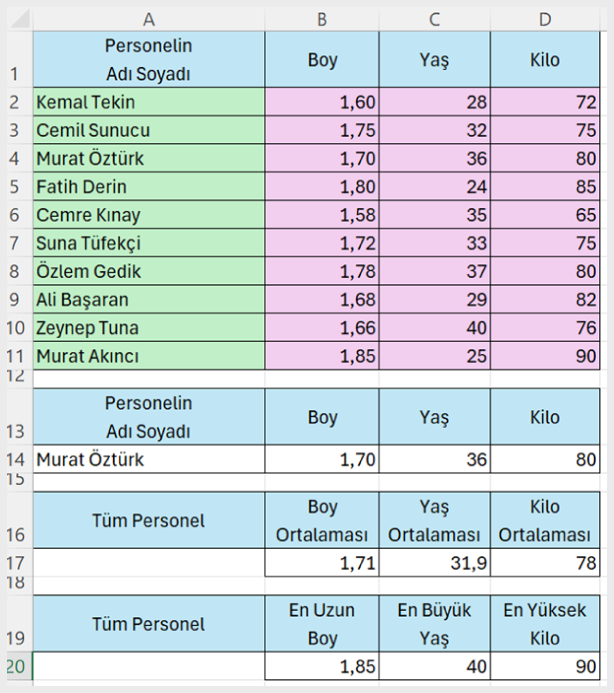
Task: Select column C header
Action: coord(435,19)
